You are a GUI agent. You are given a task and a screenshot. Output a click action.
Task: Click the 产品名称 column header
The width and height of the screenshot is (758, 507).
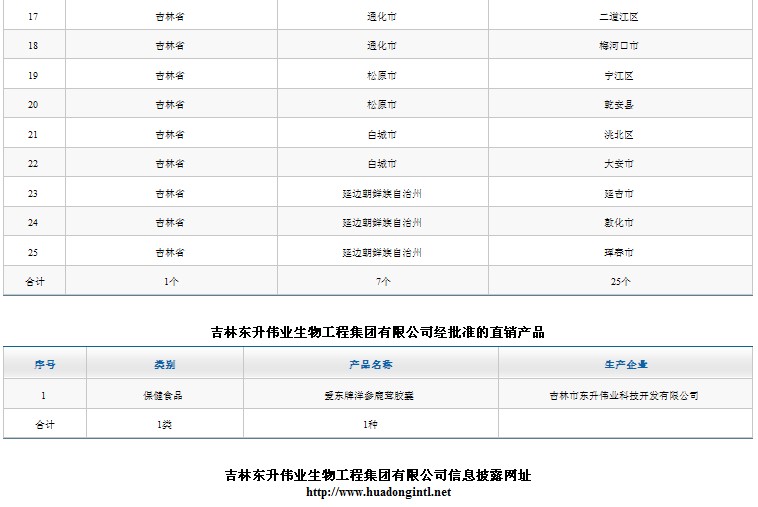click(371, 365)
